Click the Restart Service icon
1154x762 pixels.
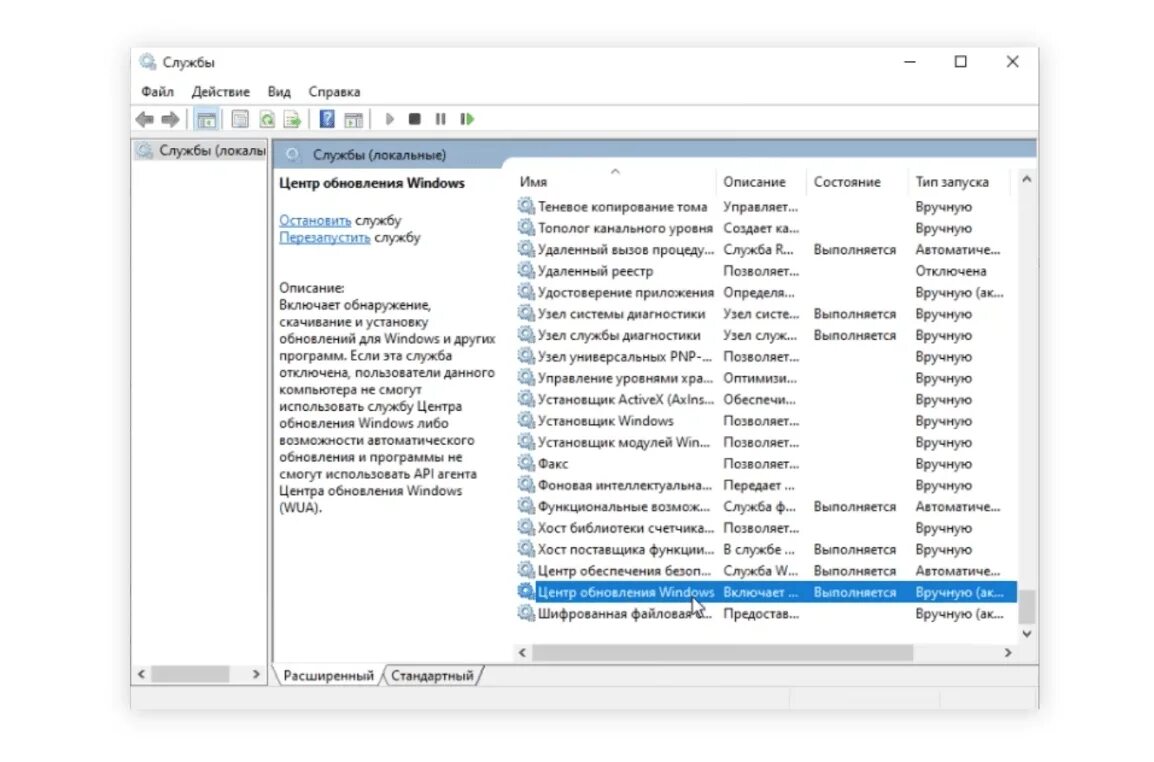467,119
